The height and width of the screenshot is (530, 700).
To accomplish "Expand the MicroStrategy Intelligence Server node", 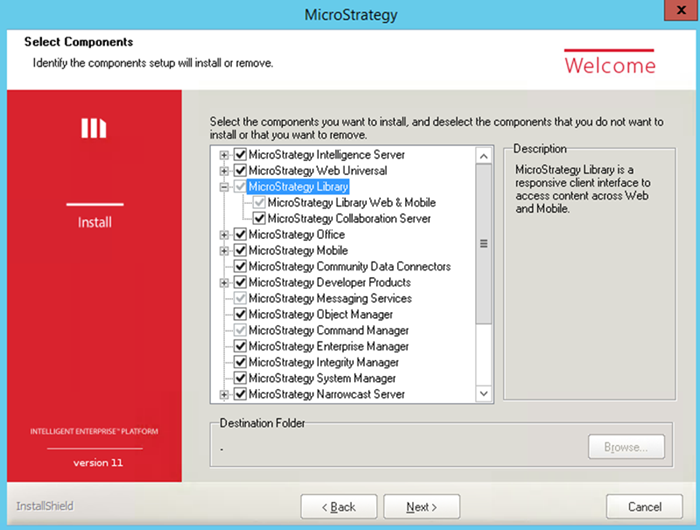I will (x=224, y=155).
